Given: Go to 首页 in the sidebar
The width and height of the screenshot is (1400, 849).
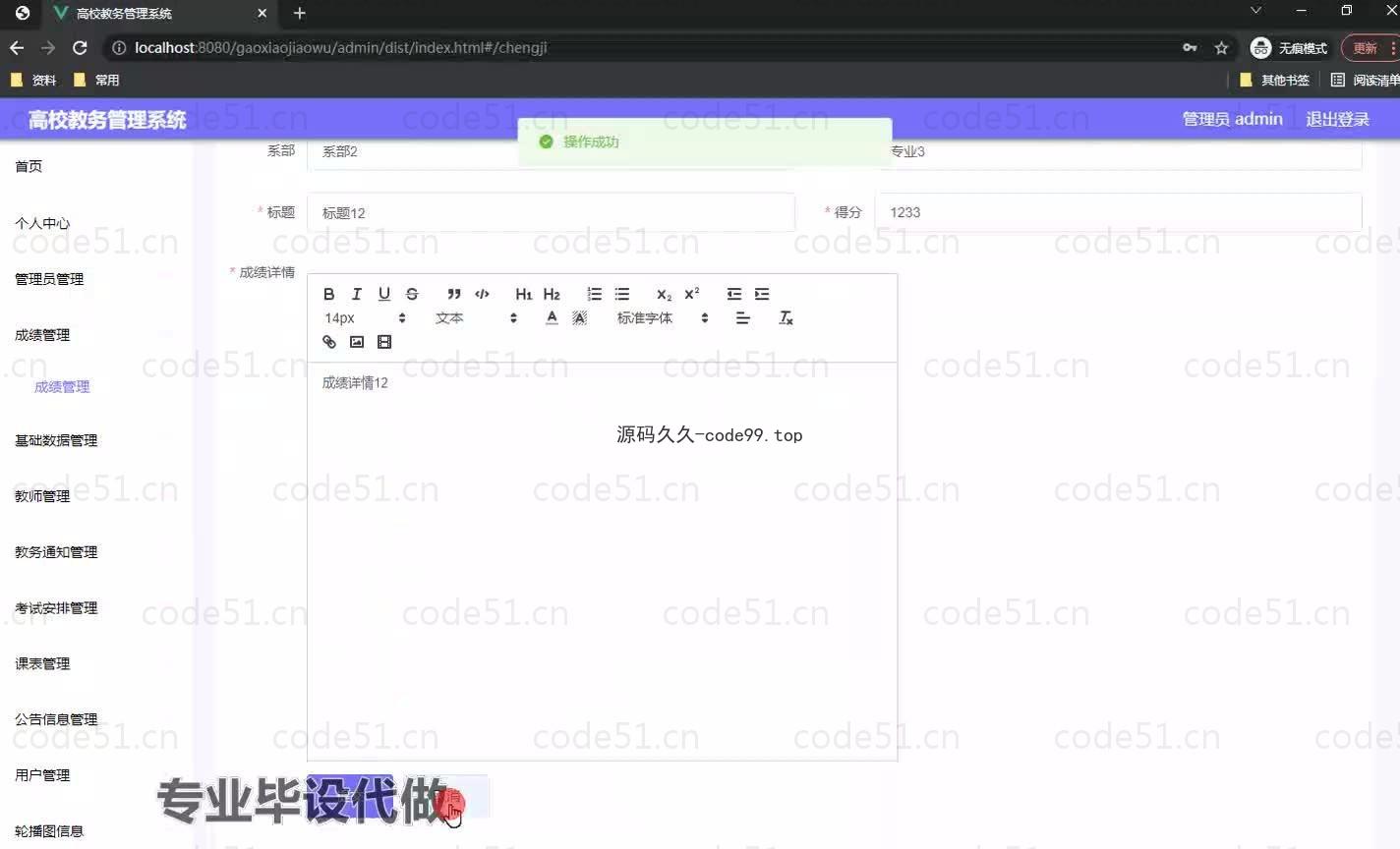Looking at the screenshot, I should [29, 166].
